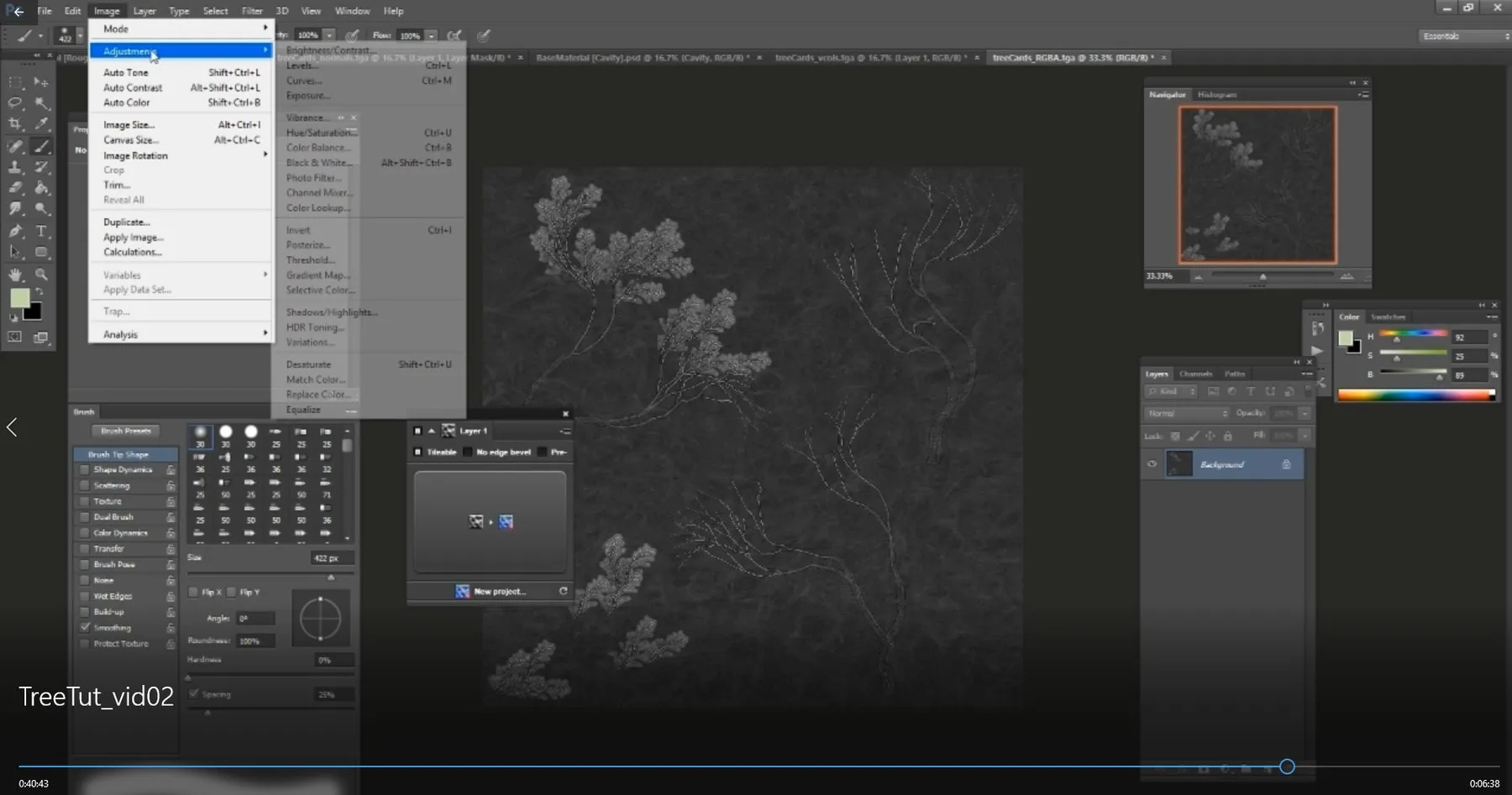Hide the Background layer

[1152, 464]
